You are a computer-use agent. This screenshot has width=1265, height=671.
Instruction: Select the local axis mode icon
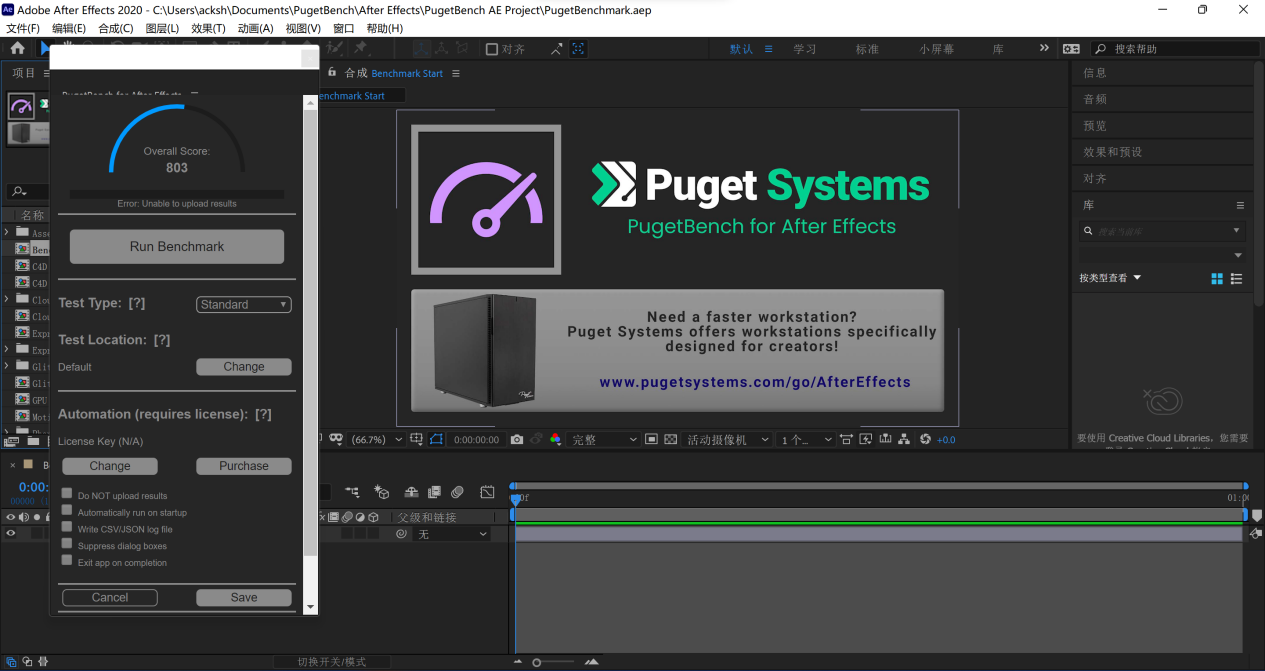[x=421, y=48]
